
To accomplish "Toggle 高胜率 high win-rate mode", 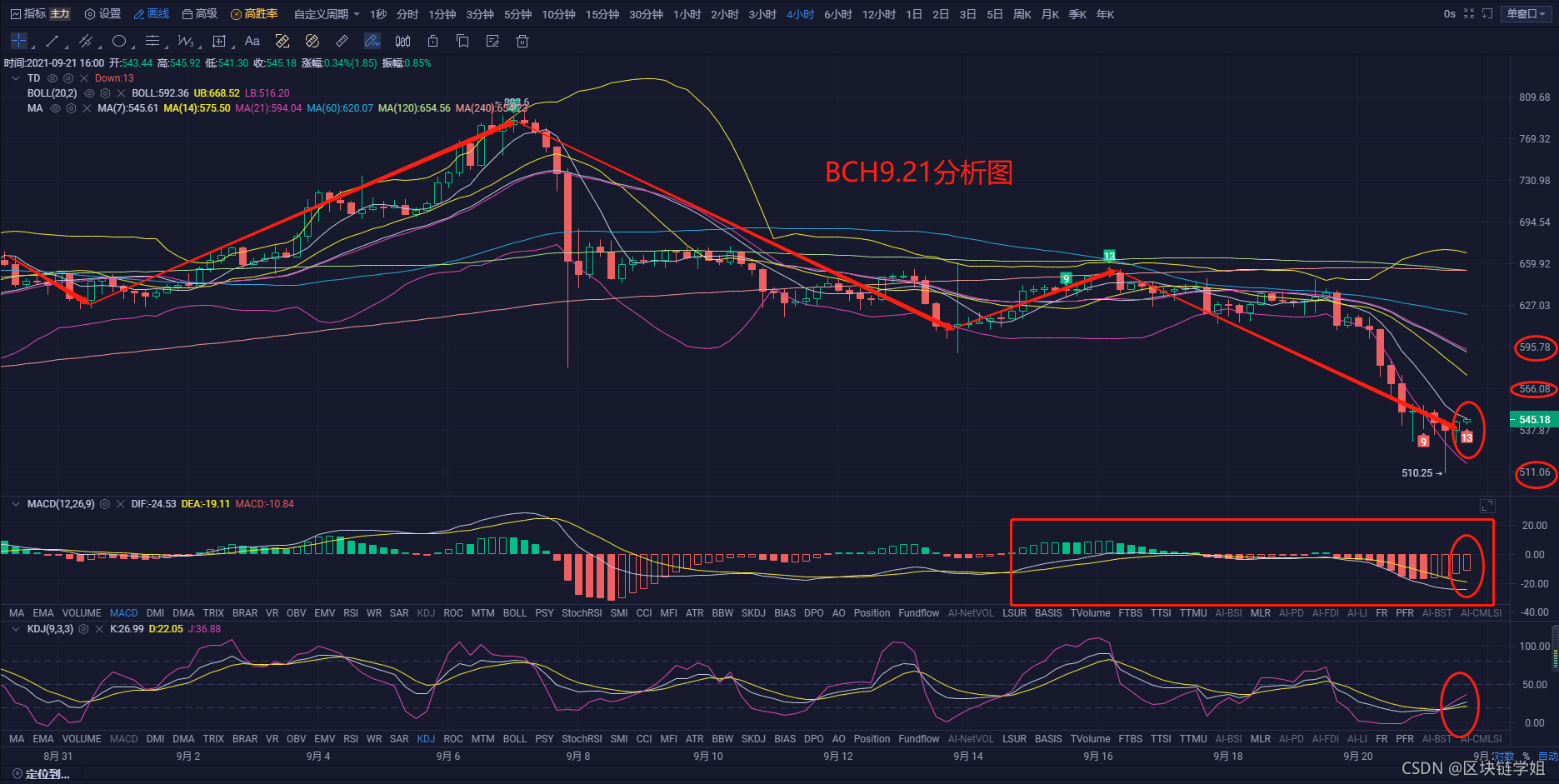I will tap(254, 14).
